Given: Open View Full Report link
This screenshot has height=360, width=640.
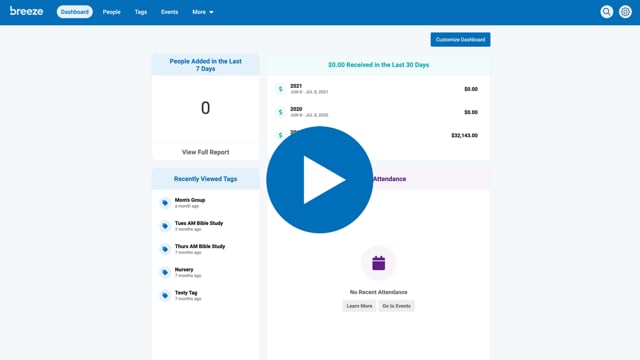Looking at the screenshot, I should [205, 152].
